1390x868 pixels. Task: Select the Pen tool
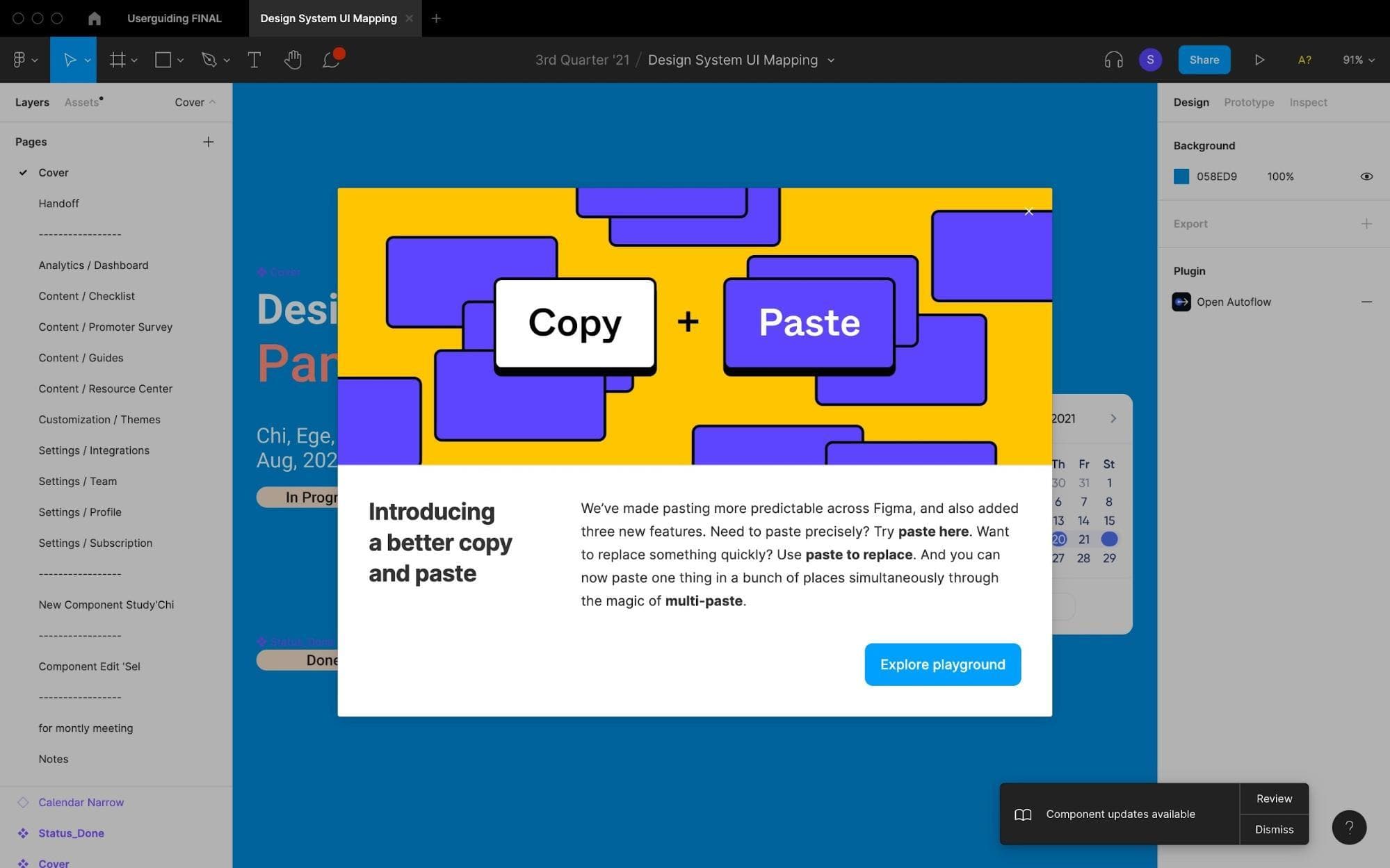pyautogui.click(x=209, y=60)
